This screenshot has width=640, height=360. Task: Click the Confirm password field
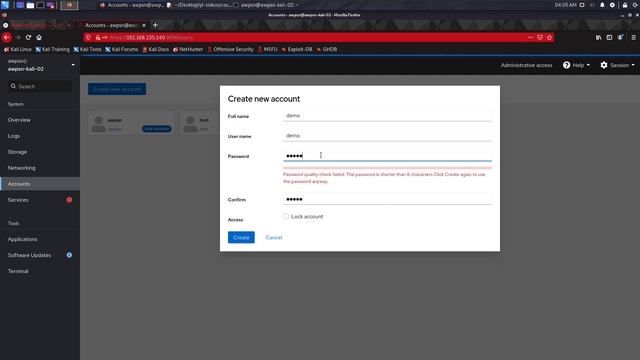coord(387,199)
